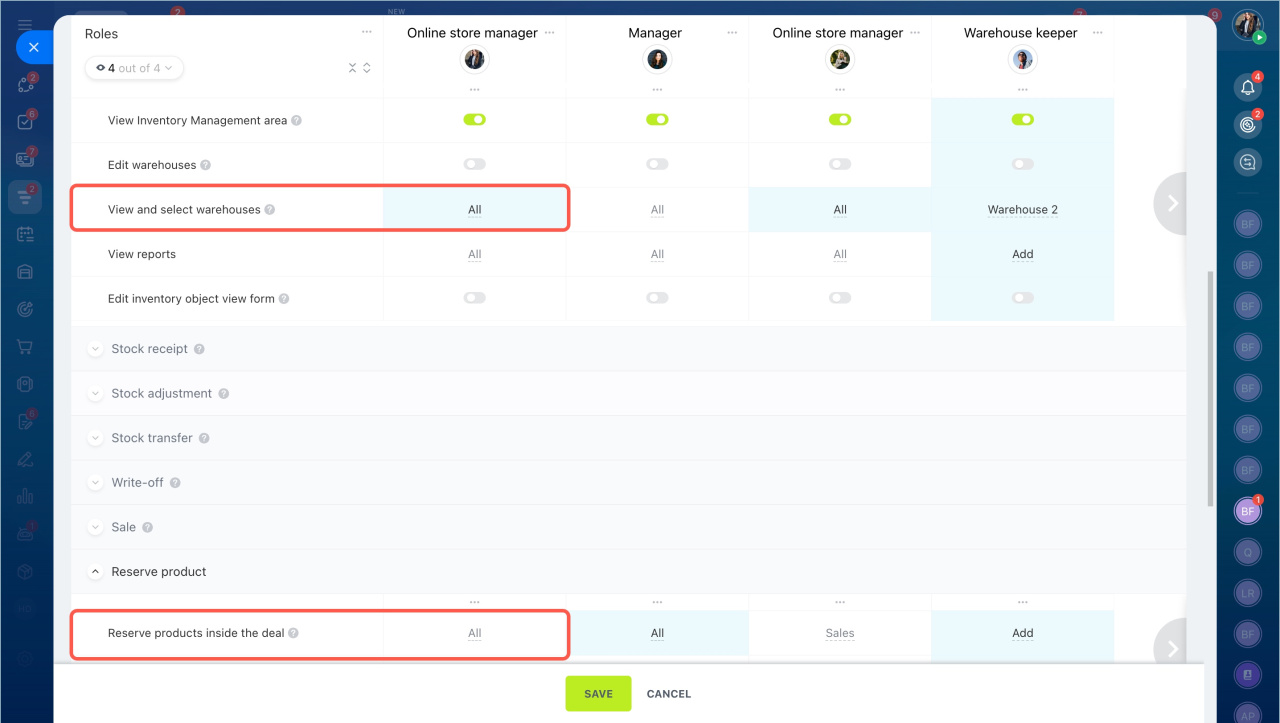Open the three-dot menu for Manager role

point(733,33)
